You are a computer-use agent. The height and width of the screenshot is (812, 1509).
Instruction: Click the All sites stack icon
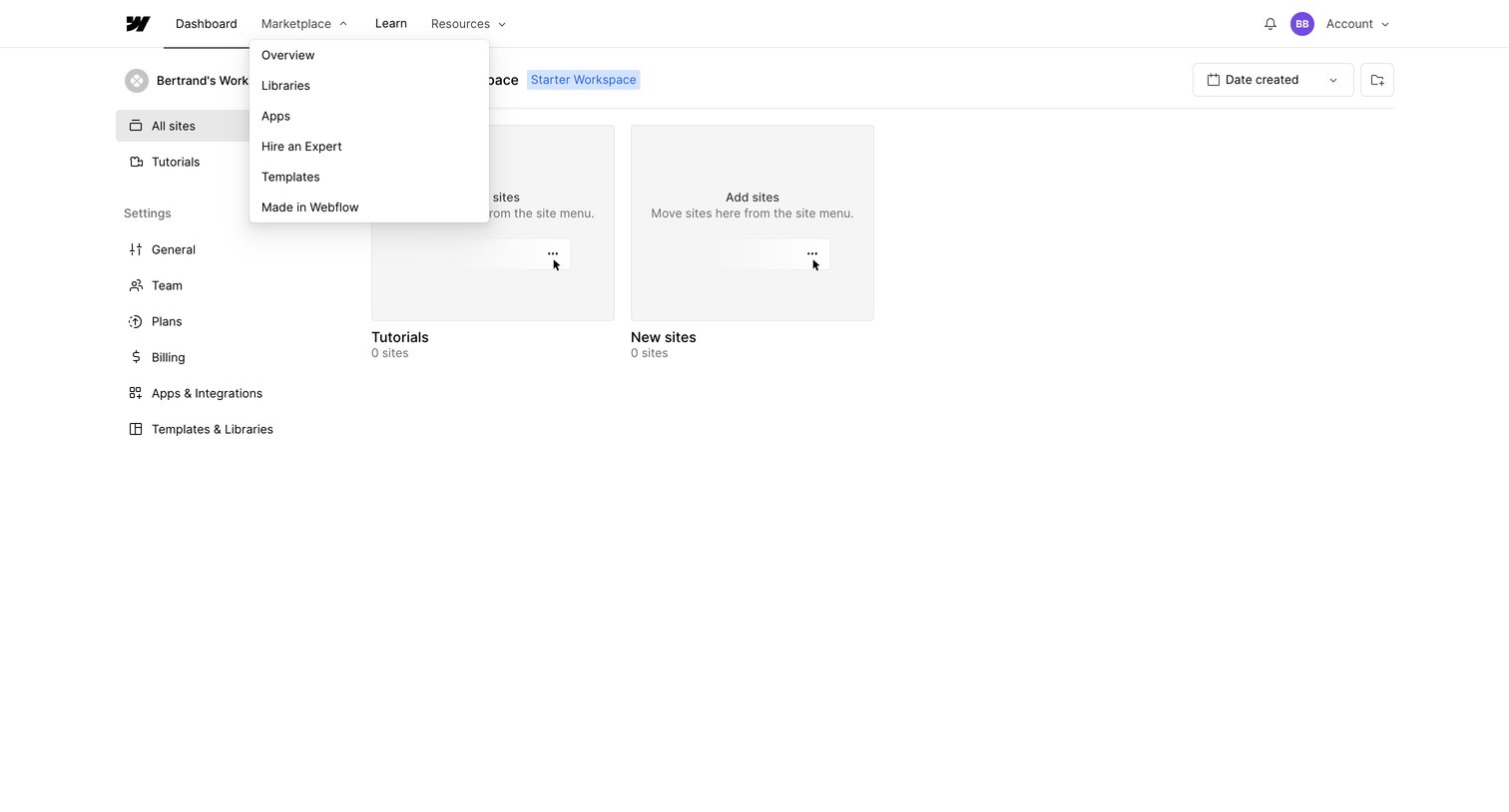pos(136,126)
